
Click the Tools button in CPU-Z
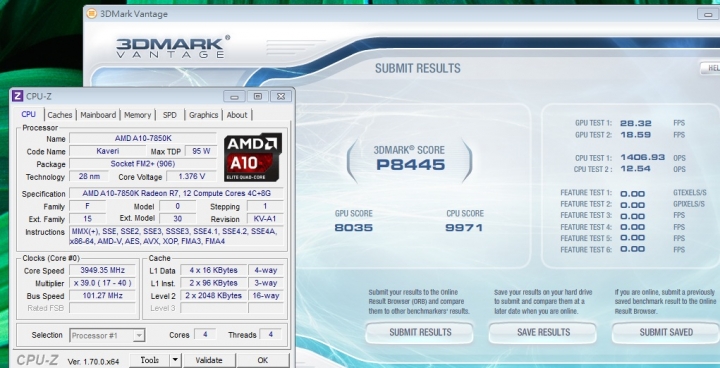150,361
